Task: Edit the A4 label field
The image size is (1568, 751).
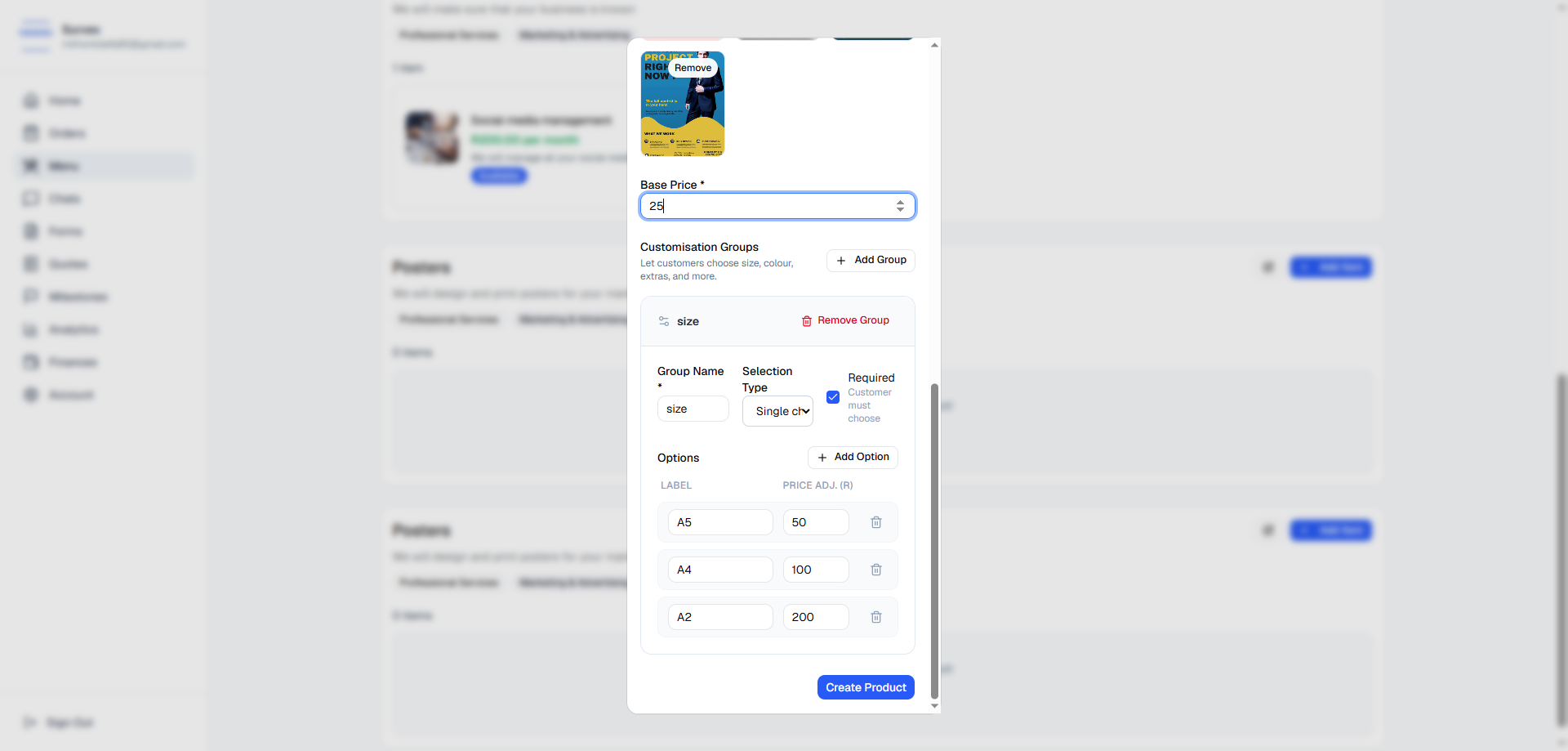Action: tap(720, 570)
